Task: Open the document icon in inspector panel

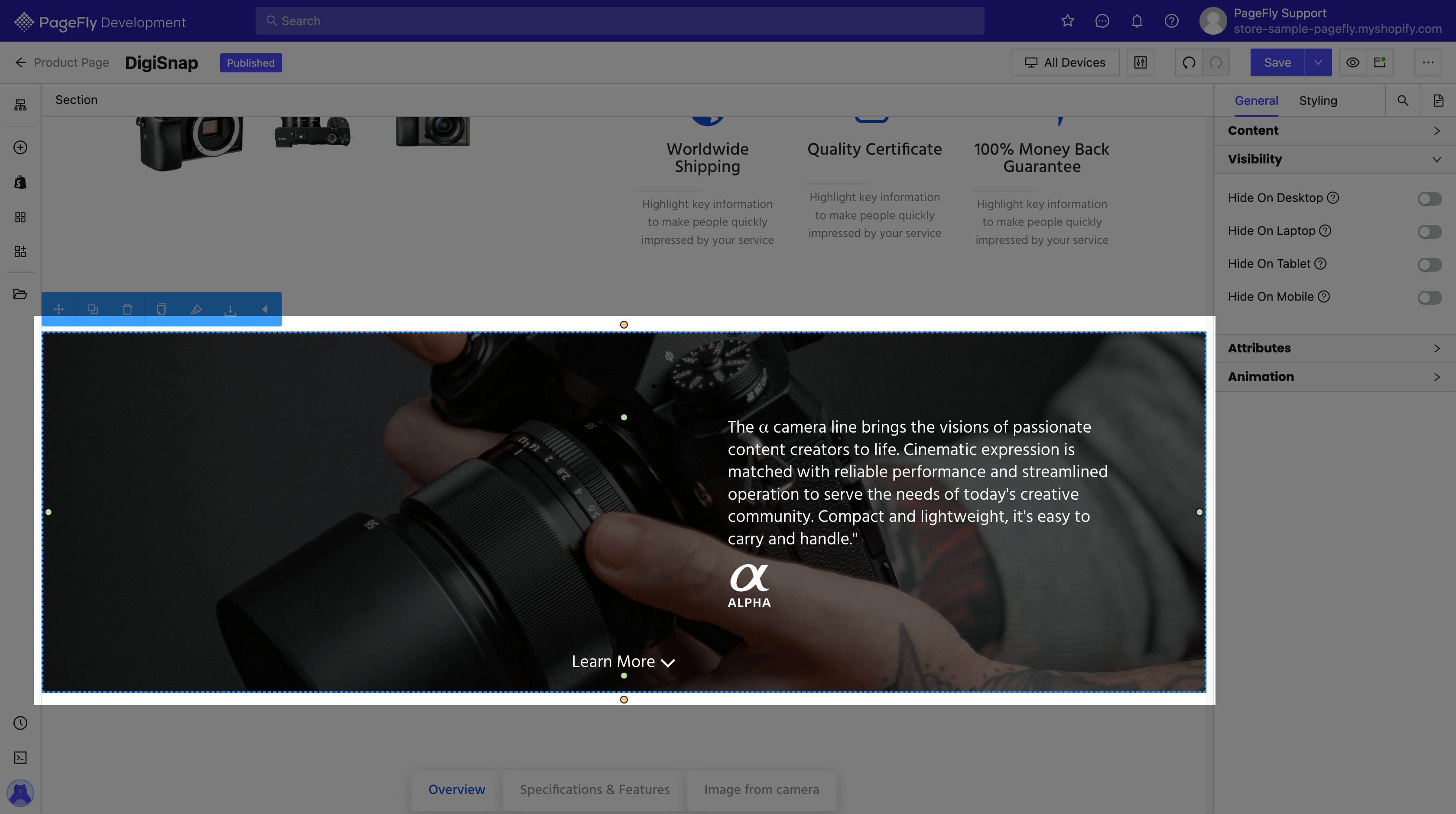Action: click(x=1439, y=101)
